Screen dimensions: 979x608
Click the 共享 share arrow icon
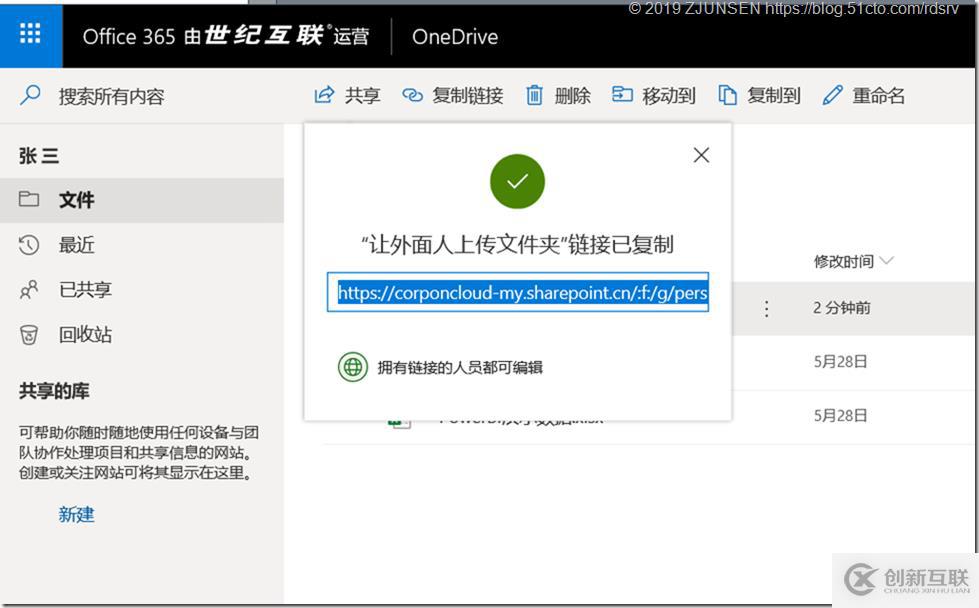[x=324, y=96]
